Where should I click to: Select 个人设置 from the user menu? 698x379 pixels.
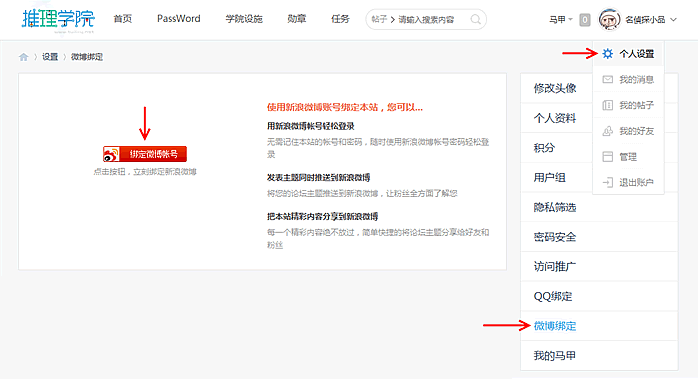click(x=628, y=54)
